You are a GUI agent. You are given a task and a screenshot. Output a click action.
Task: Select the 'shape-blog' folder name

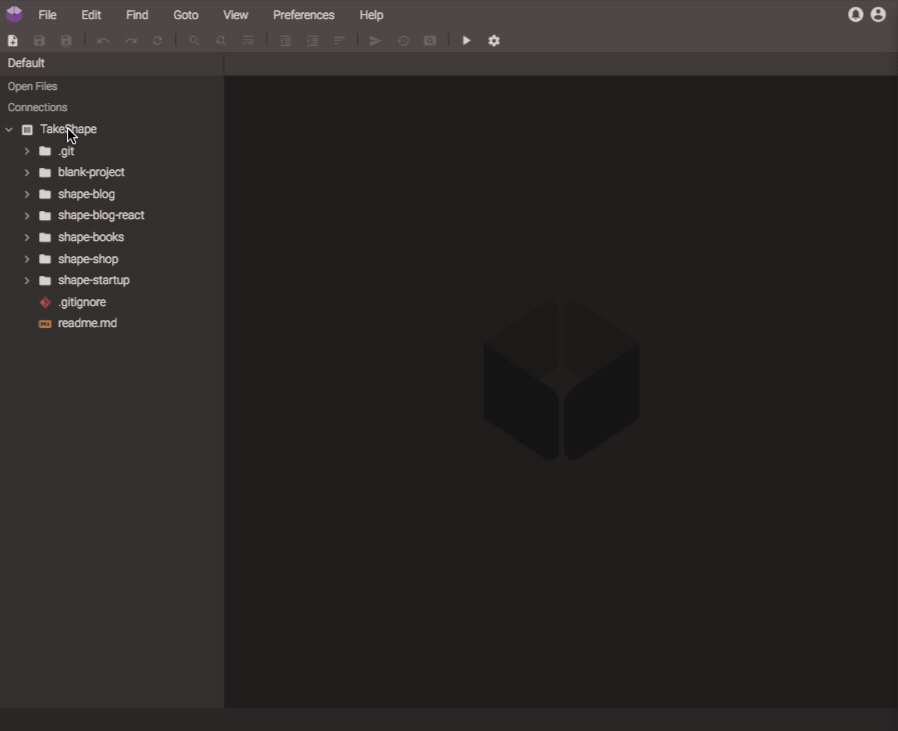pos(86,194)
